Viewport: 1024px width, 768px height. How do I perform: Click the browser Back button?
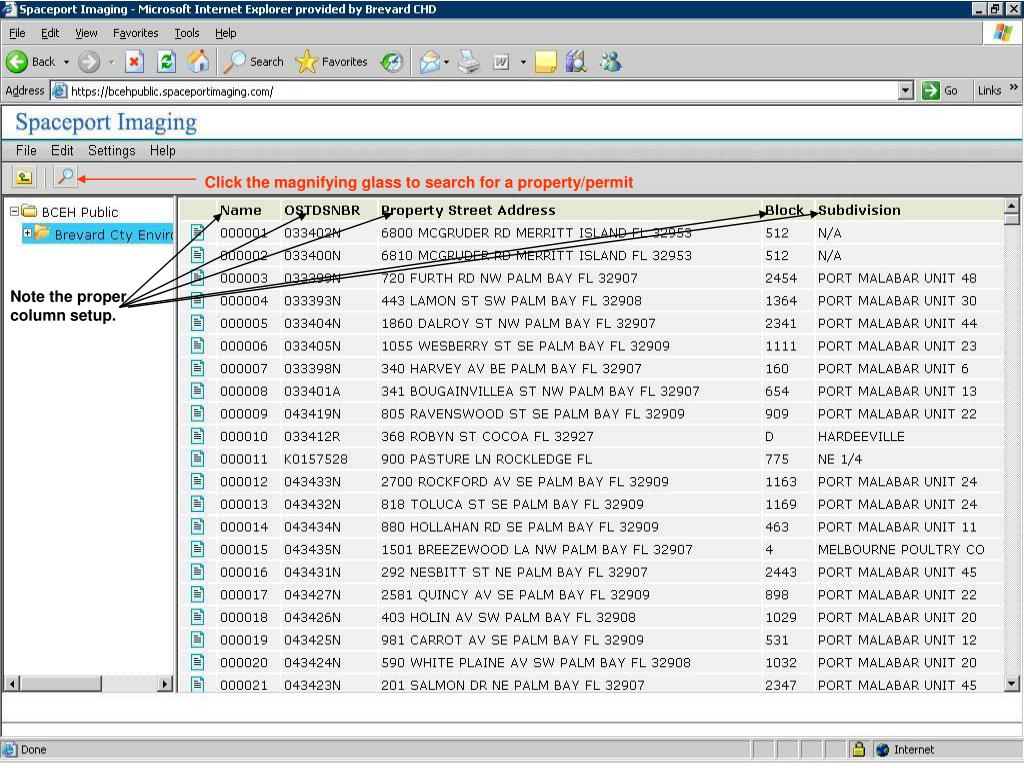(31, 62)
